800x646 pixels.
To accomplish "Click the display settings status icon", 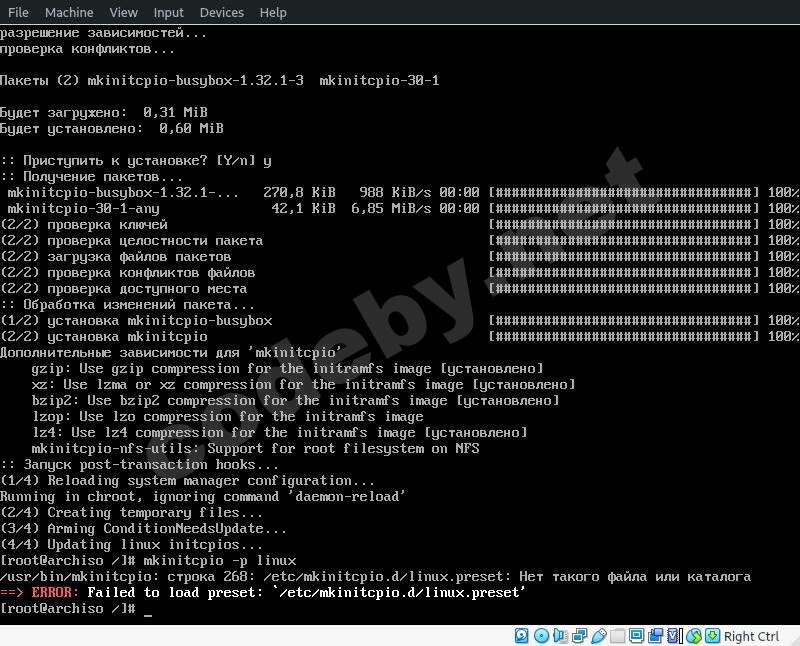I will tap(636, 635).
